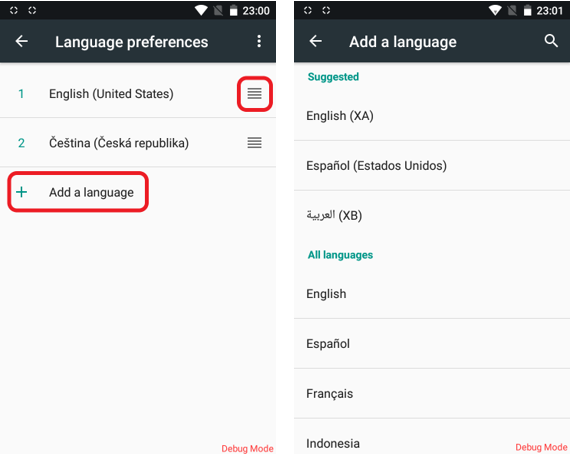Select Čeština (Česká republika) entry
The image size is (571, 454).
point(138,143)
